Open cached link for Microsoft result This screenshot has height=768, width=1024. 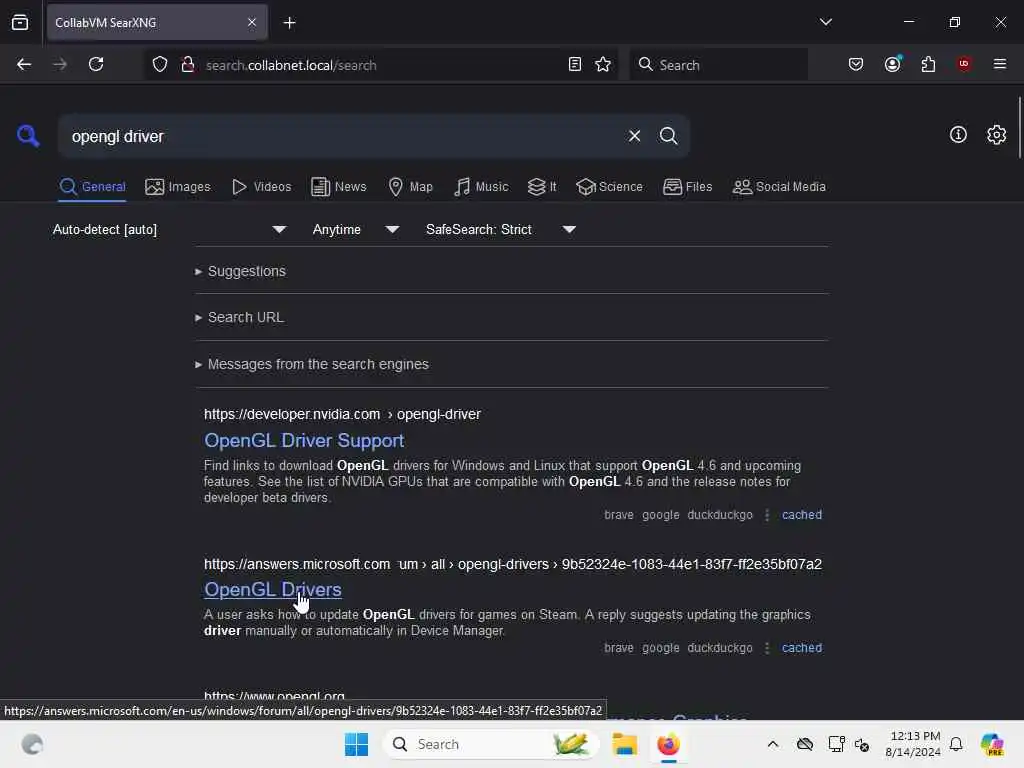point(801,648)
